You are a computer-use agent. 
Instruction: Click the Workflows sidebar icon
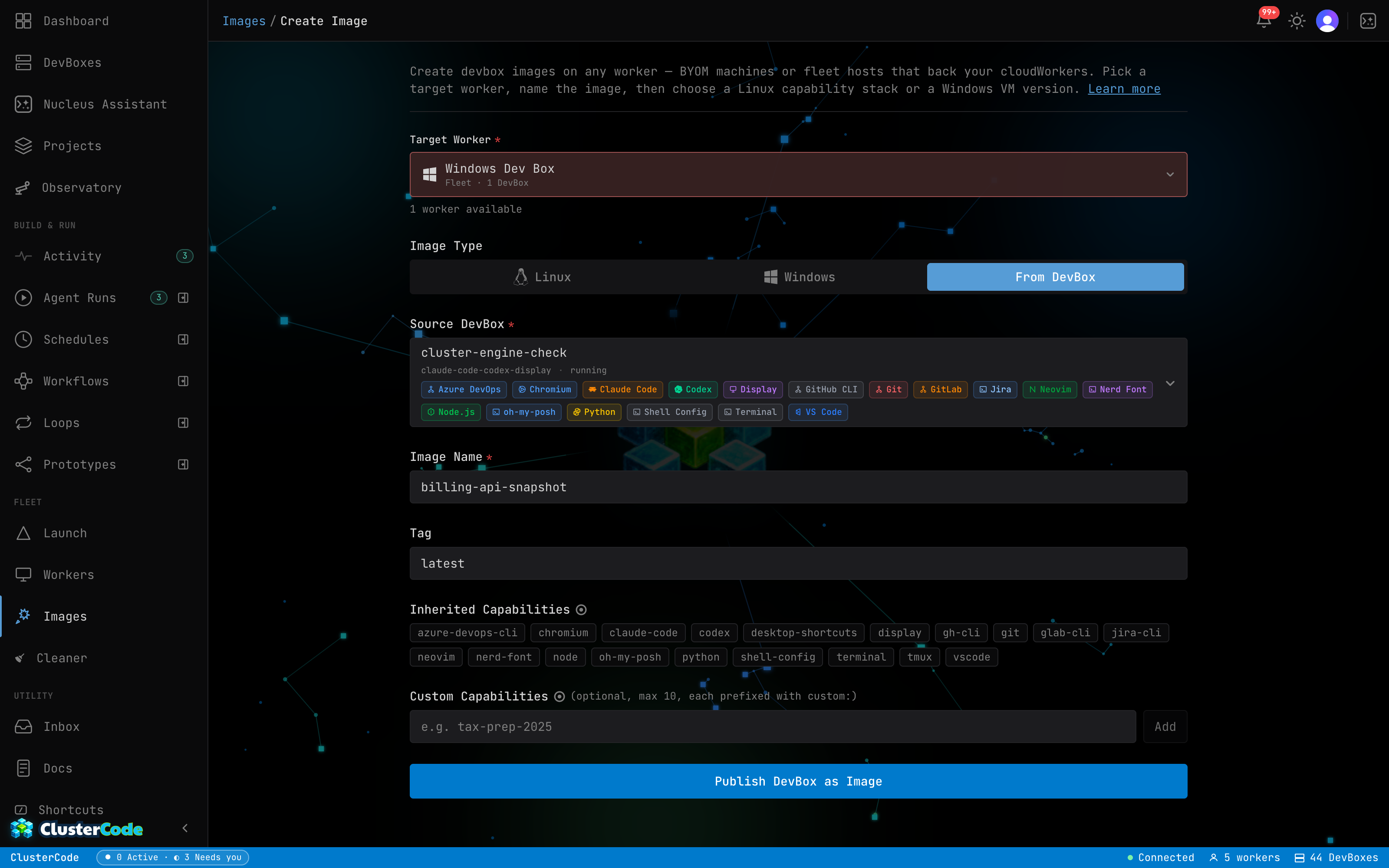point(23,381)
